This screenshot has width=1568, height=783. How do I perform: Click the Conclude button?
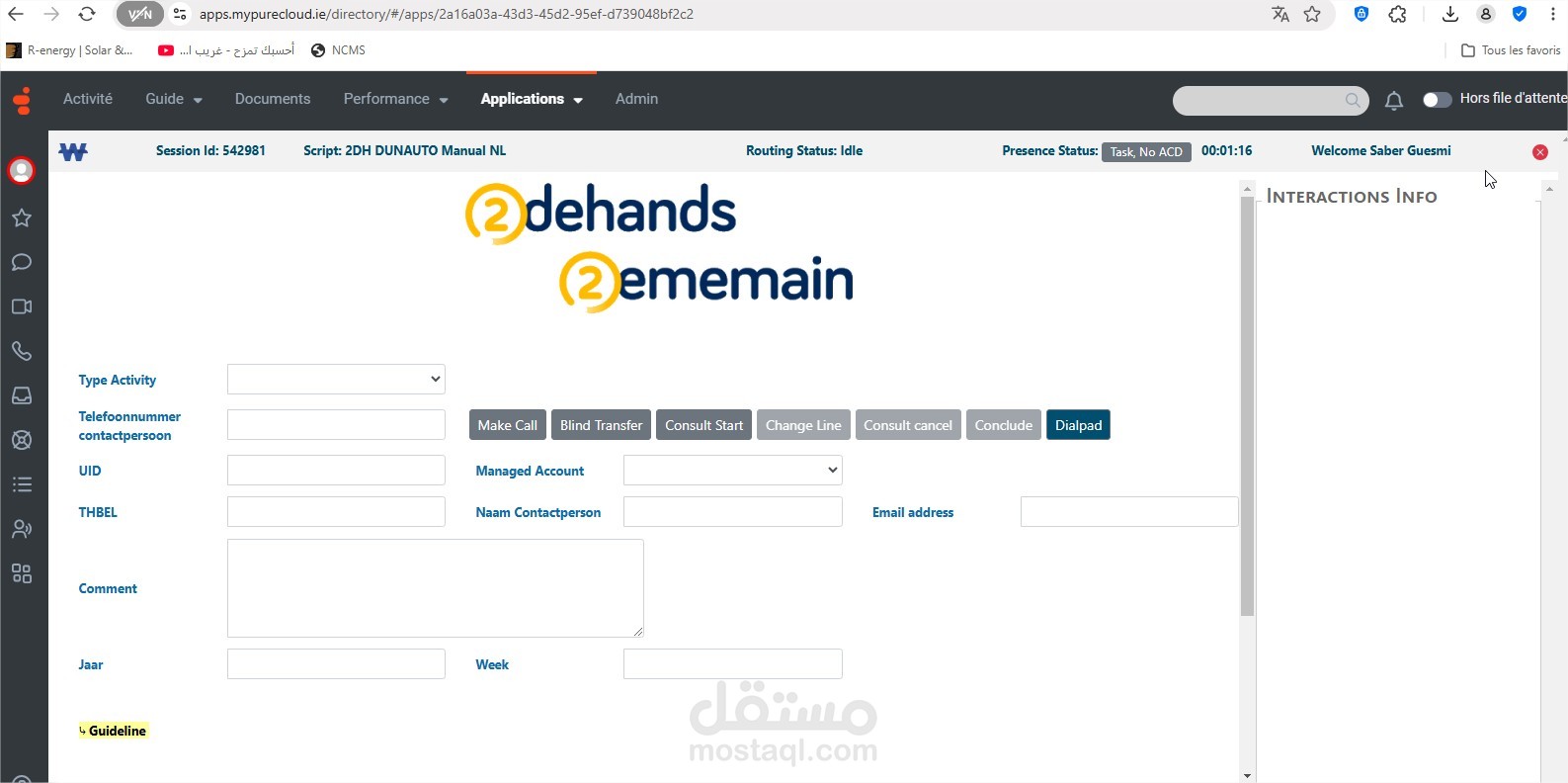(1004, 425)
